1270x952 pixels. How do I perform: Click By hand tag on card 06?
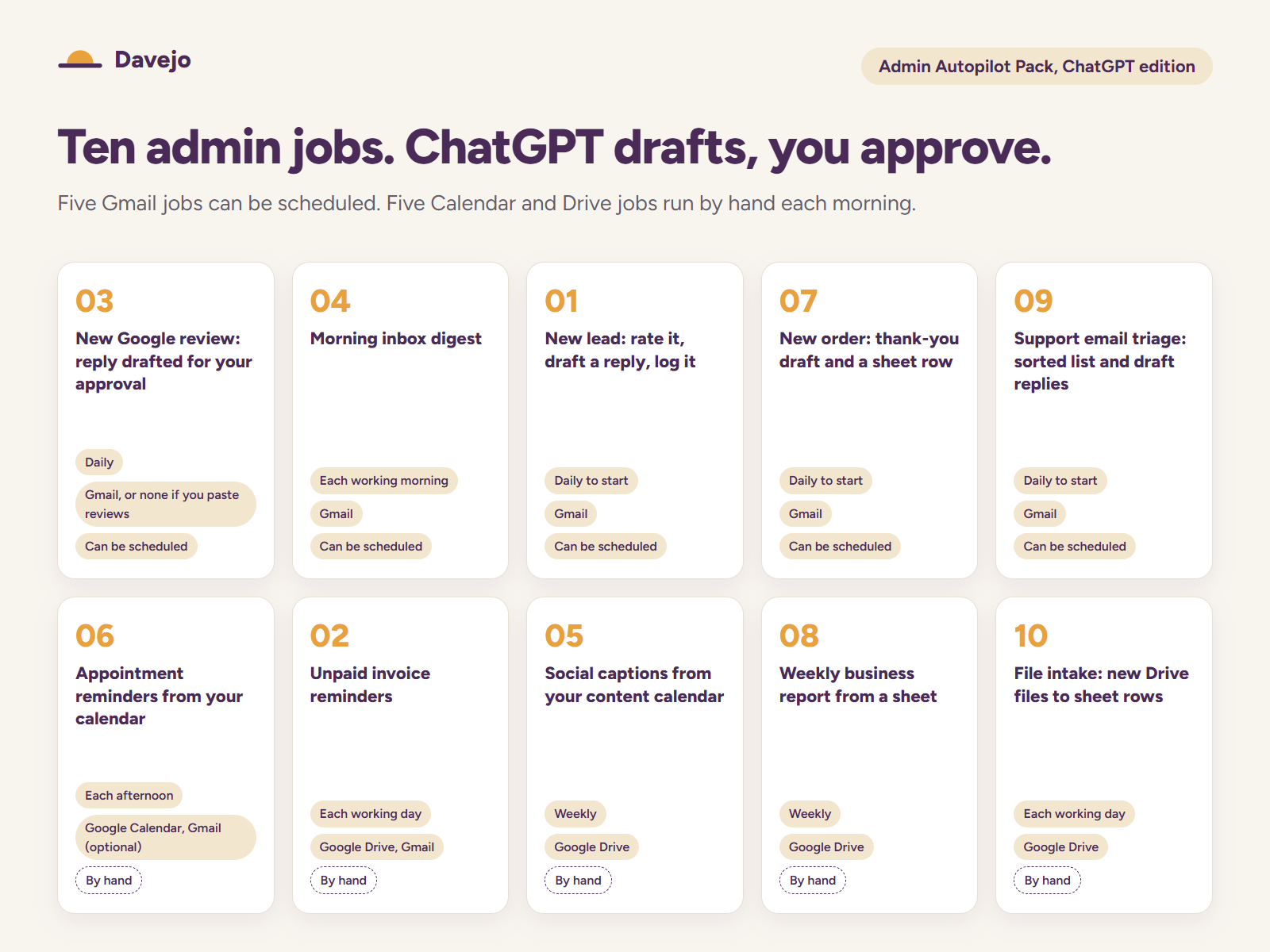tap(109, 880)
